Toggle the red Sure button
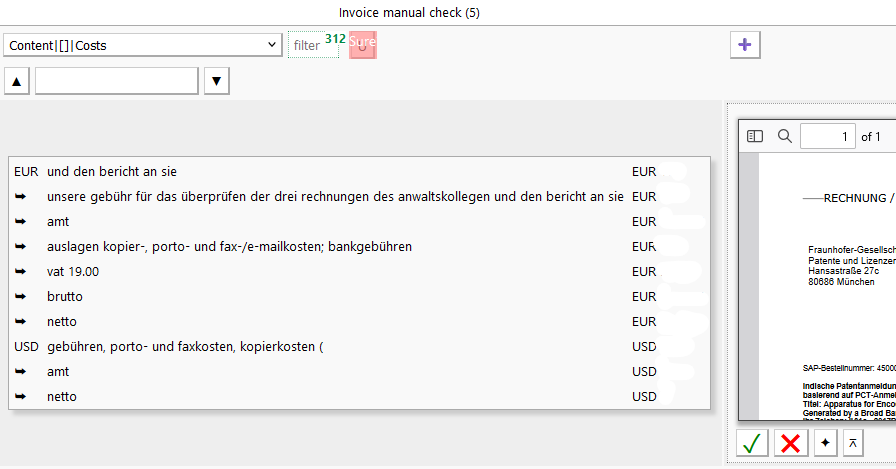896x469 pixels. click(363, 45)
